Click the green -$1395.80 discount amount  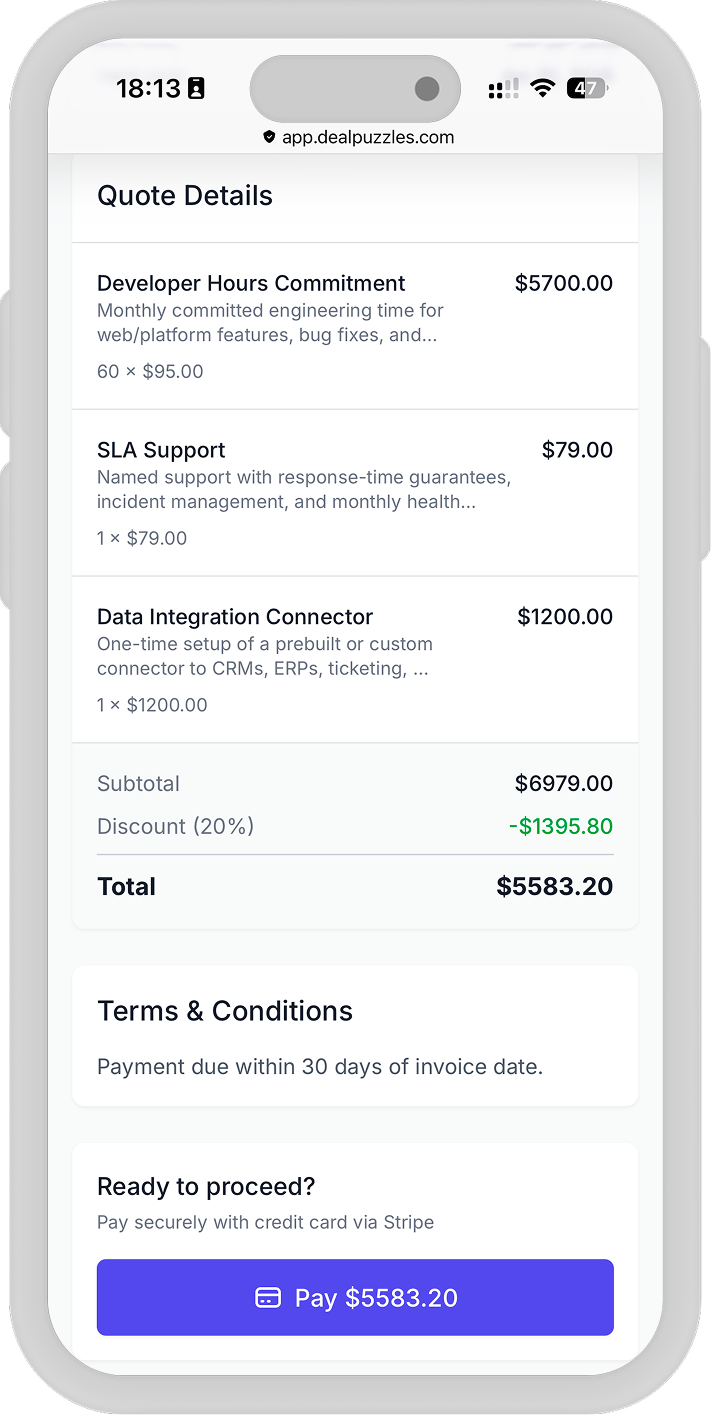(560, 827)
